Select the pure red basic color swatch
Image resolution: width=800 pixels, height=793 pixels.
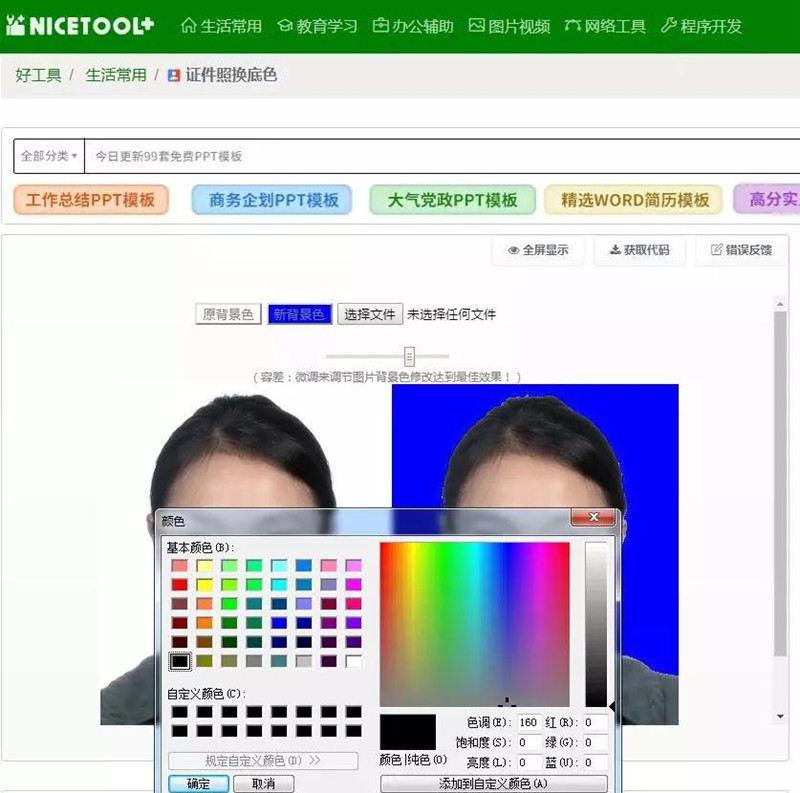pos(179,584)
